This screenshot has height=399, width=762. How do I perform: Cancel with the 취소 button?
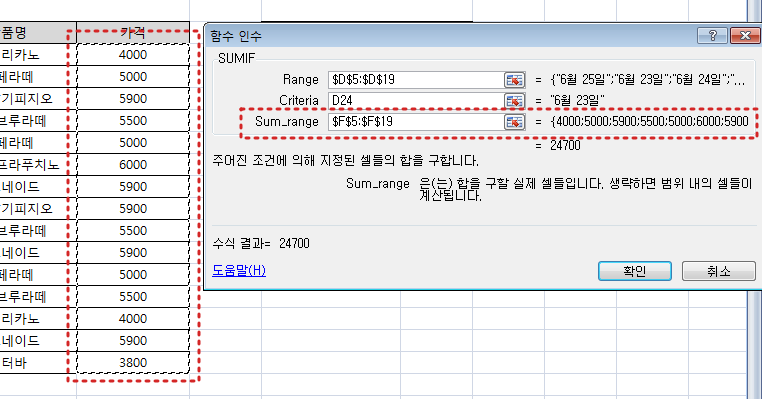719,271
